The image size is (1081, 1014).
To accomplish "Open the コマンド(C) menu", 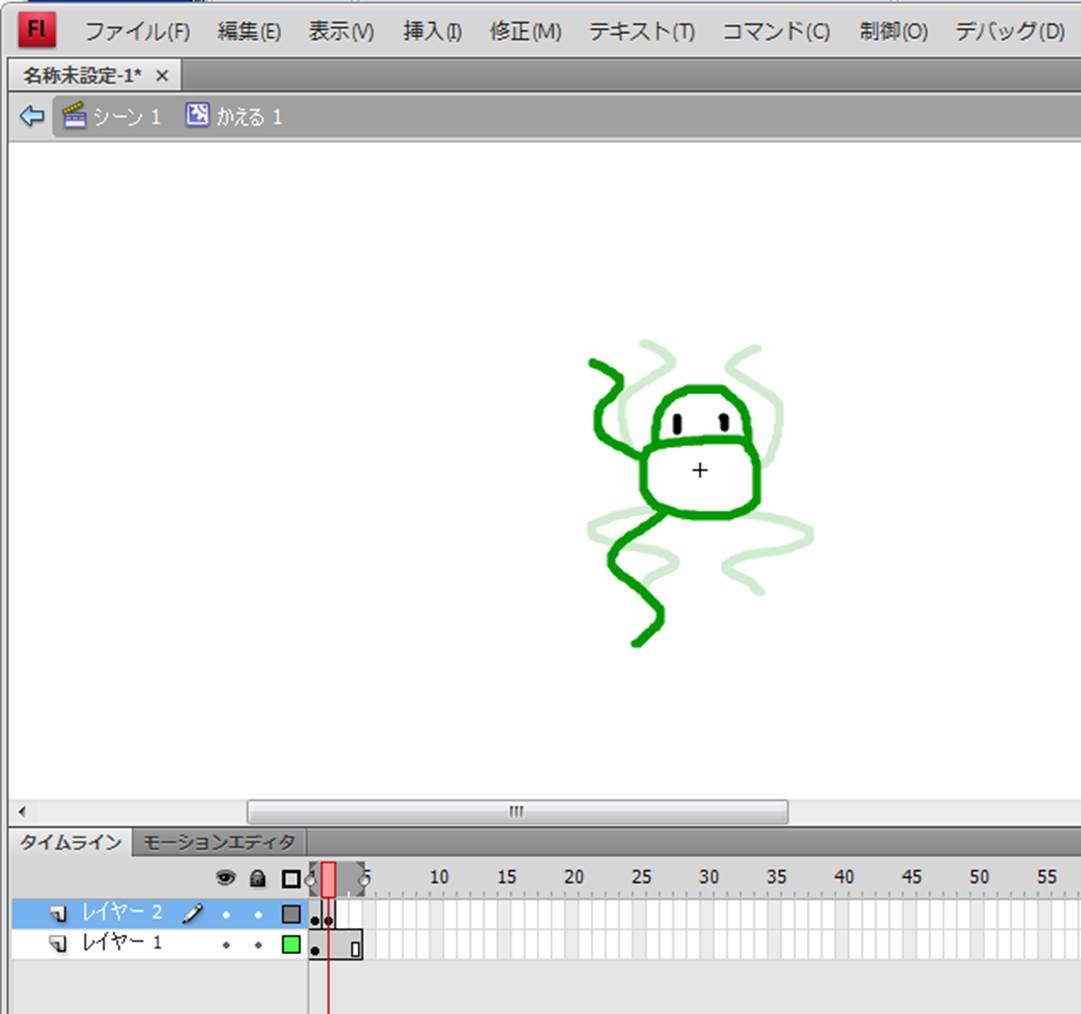I will tap(775, 31).
